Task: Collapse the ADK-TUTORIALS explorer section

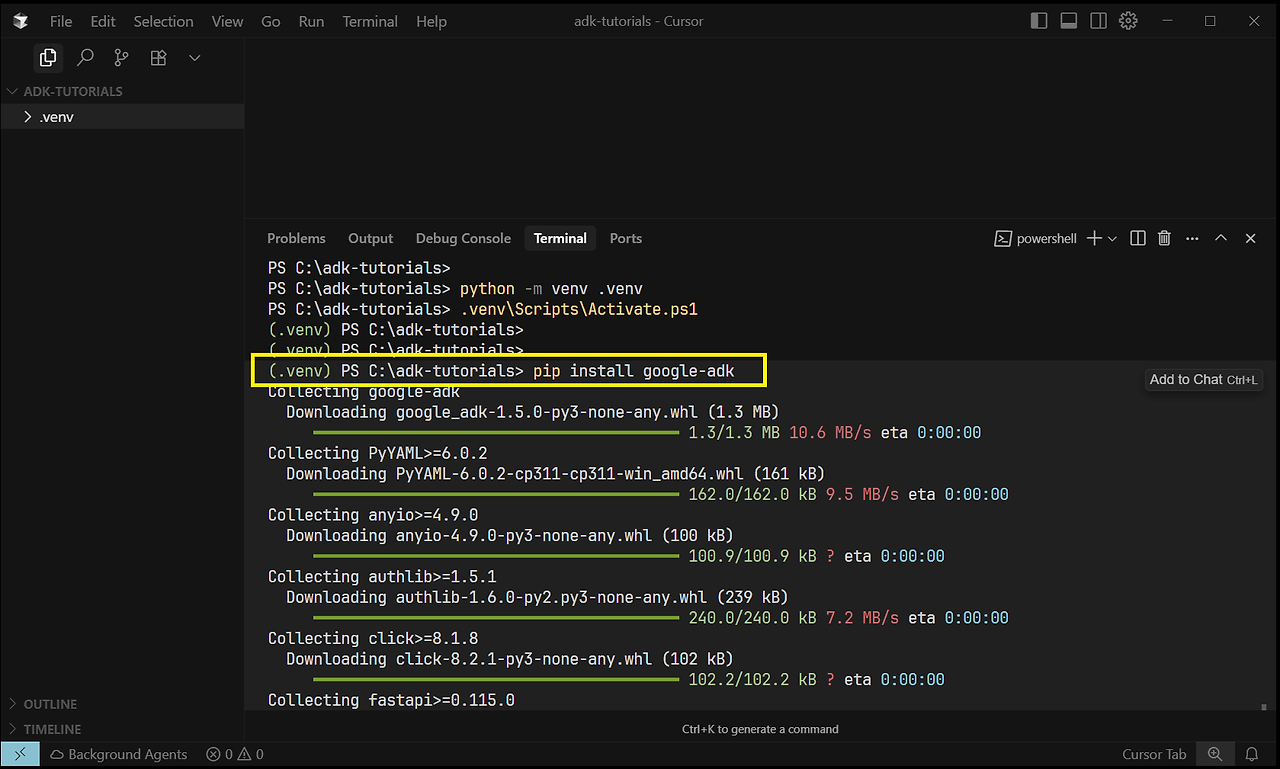Action: [122, 91]
